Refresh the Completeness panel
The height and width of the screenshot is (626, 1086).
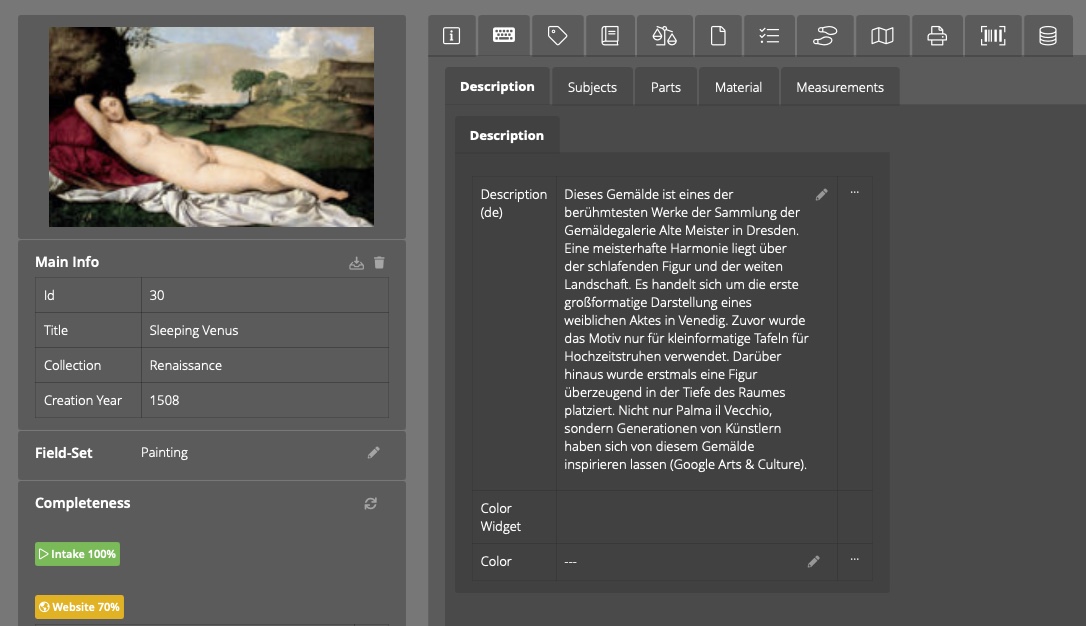click(371, 504)
